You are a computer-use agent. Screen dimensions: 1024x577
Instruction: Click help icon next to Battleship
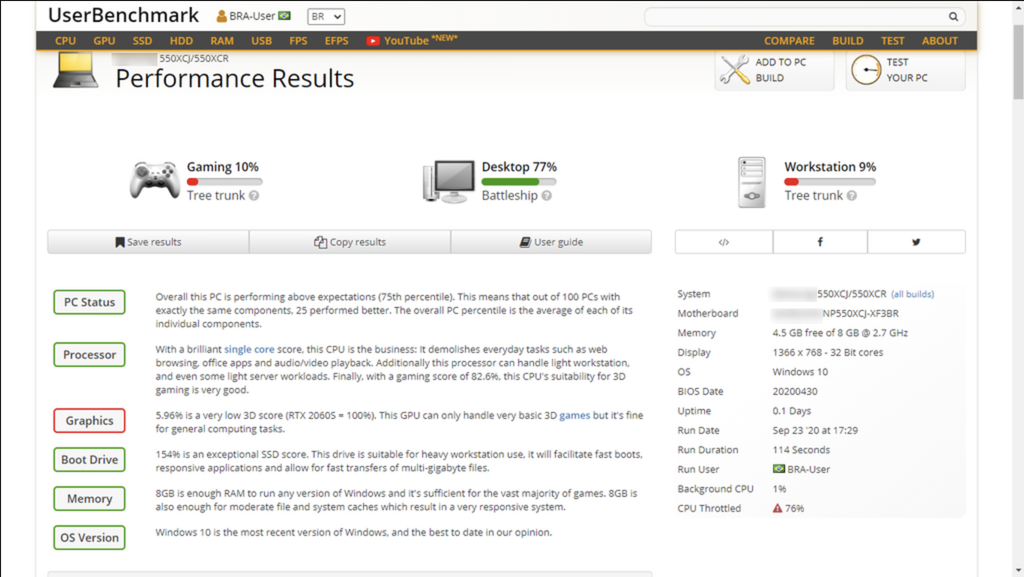pyautogui.click(x=547, y=196)
